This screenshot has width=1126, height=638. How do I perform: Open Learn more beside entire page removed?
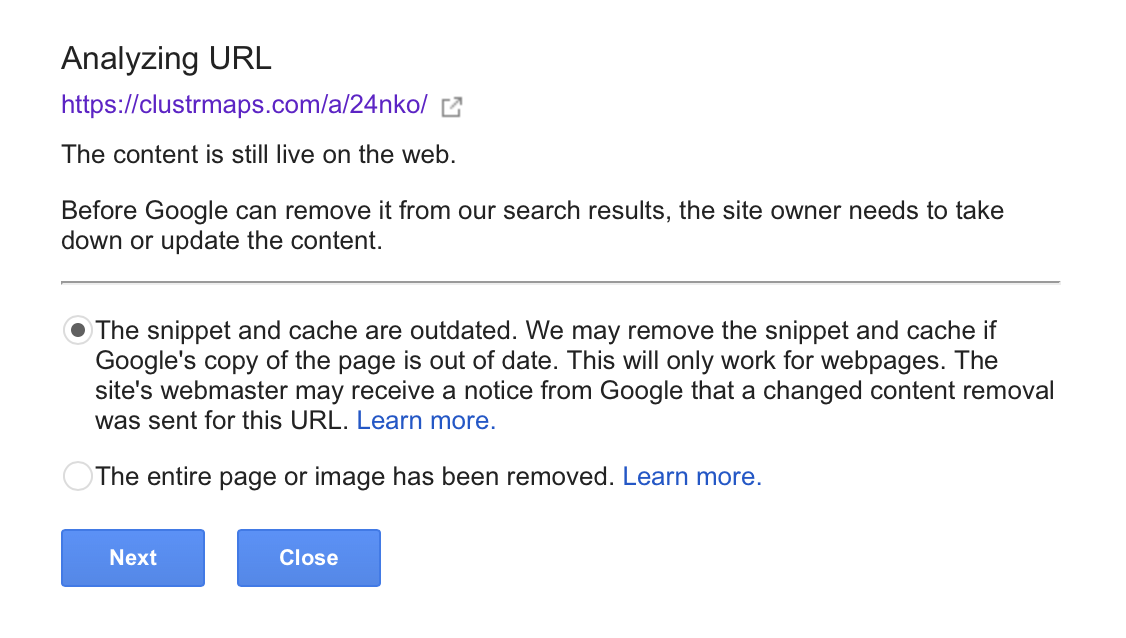(692, 477)
